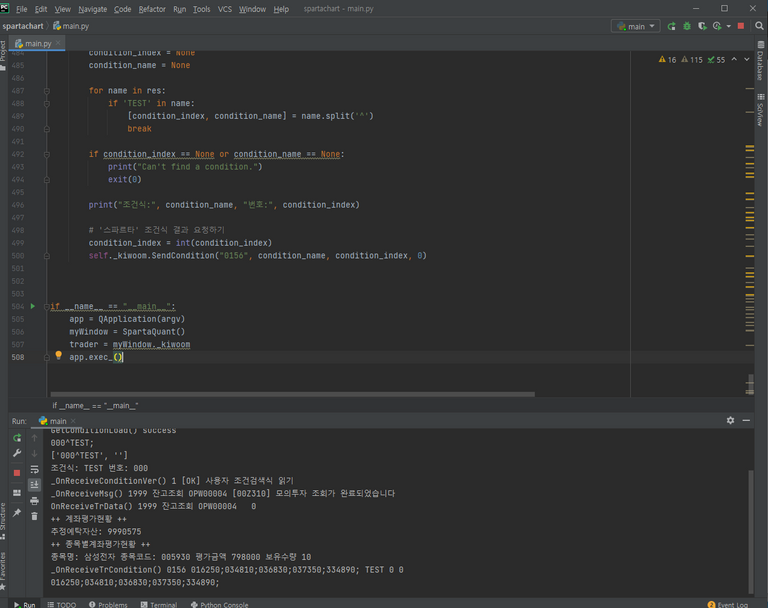Open the Database tool window
The height and width of the screenshot is (608, 768).
click(761, 60)
